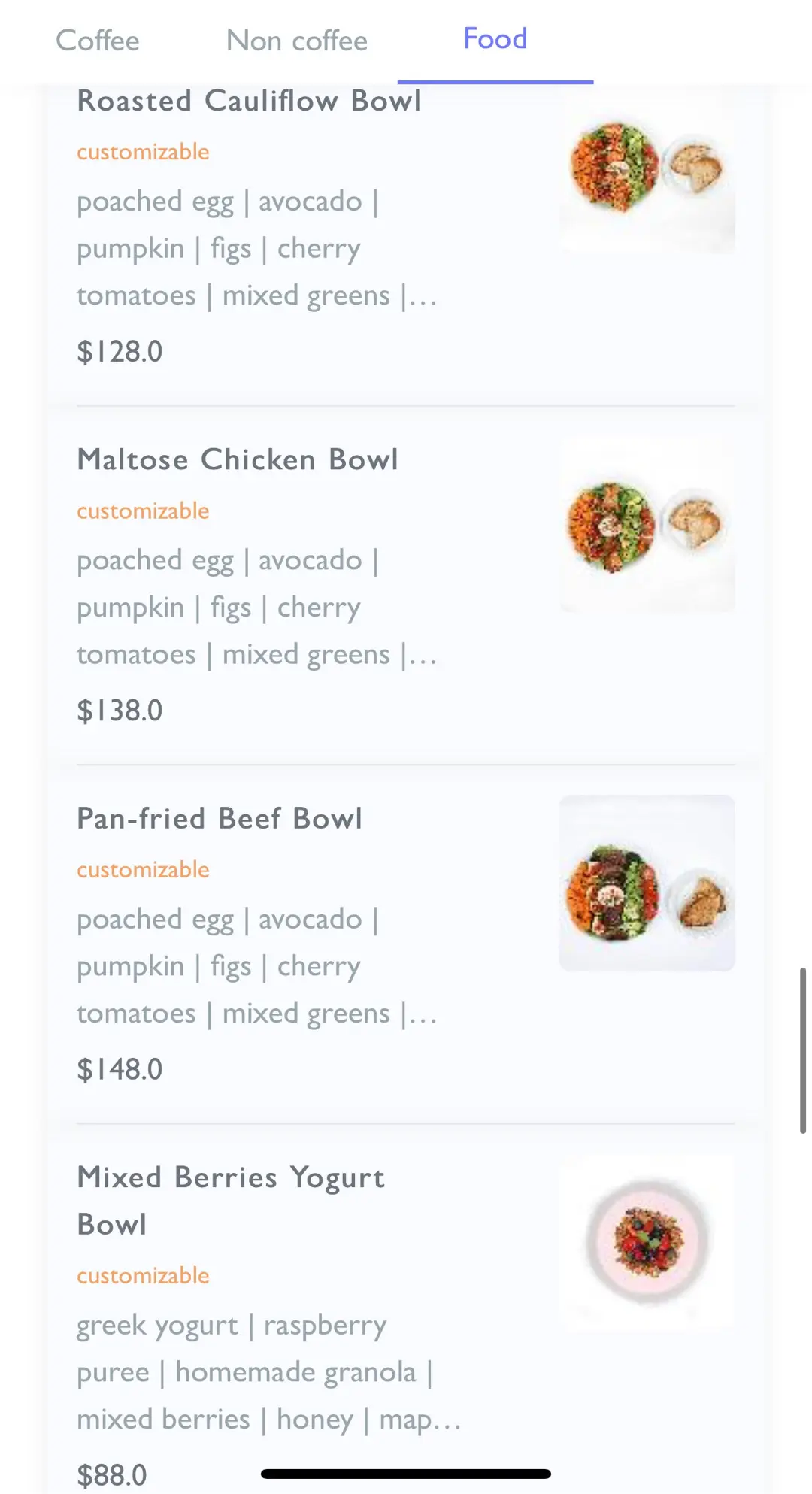The image size is (812, 1494).
Task: Tap the $138.0 price text
Action: click(x=120, y=711)
